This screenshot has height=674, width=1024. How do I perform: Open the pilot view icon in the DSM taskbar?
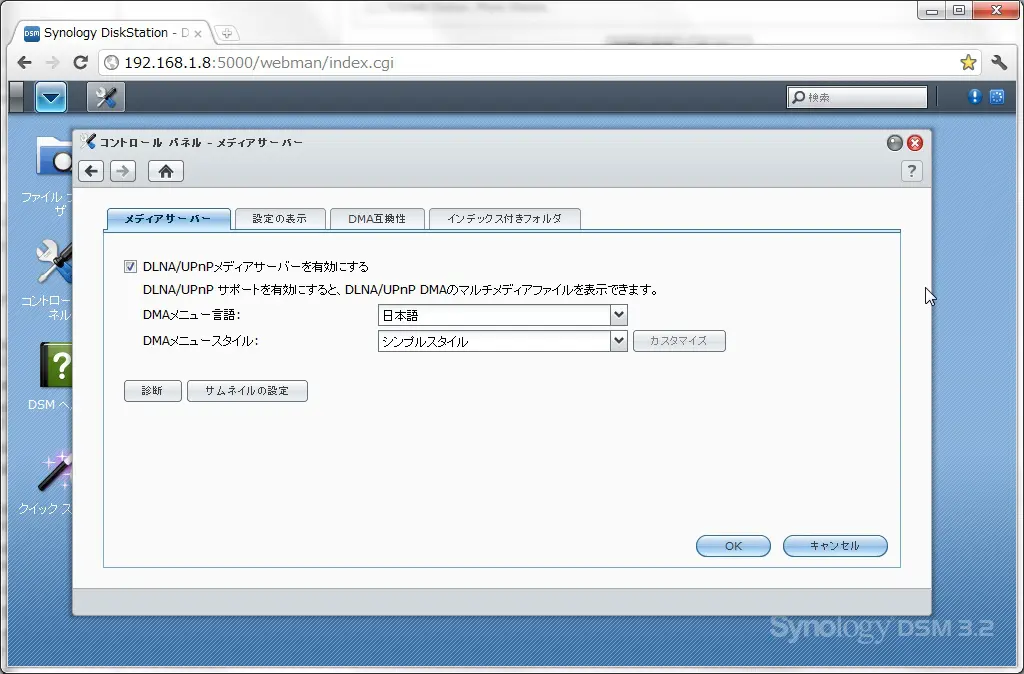(x=997, y=97)
